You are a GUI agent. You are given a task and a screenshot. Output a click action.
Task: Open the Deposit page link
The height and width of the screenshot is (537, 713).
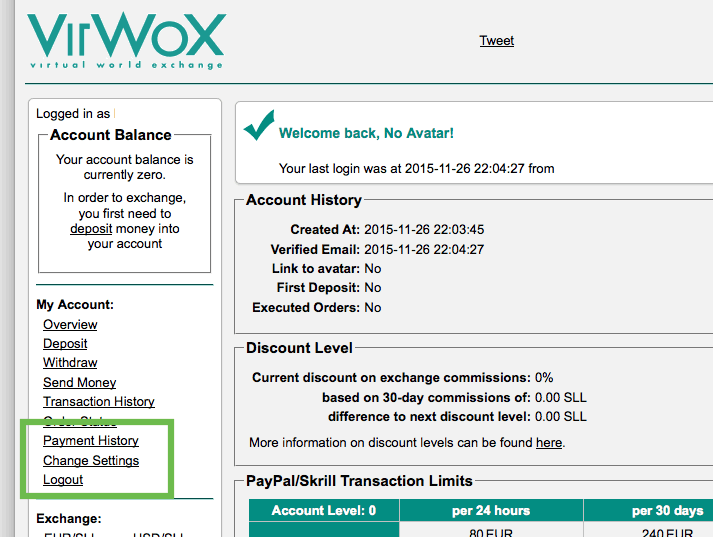point(65,343)
